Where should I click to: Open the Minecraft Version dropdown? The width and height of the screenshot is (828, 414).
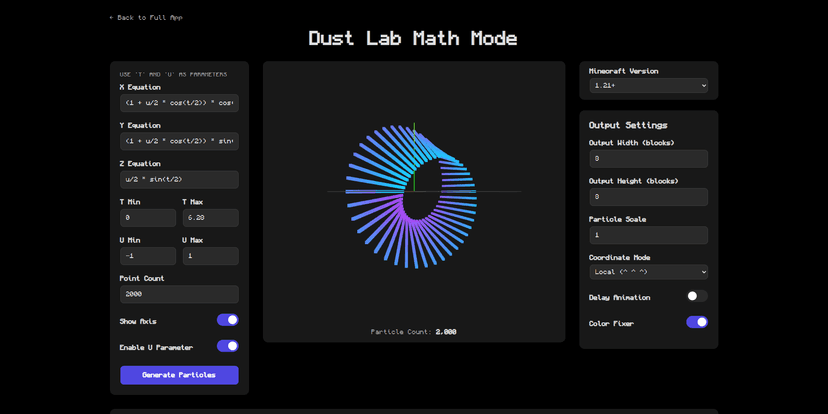point(648,86)
